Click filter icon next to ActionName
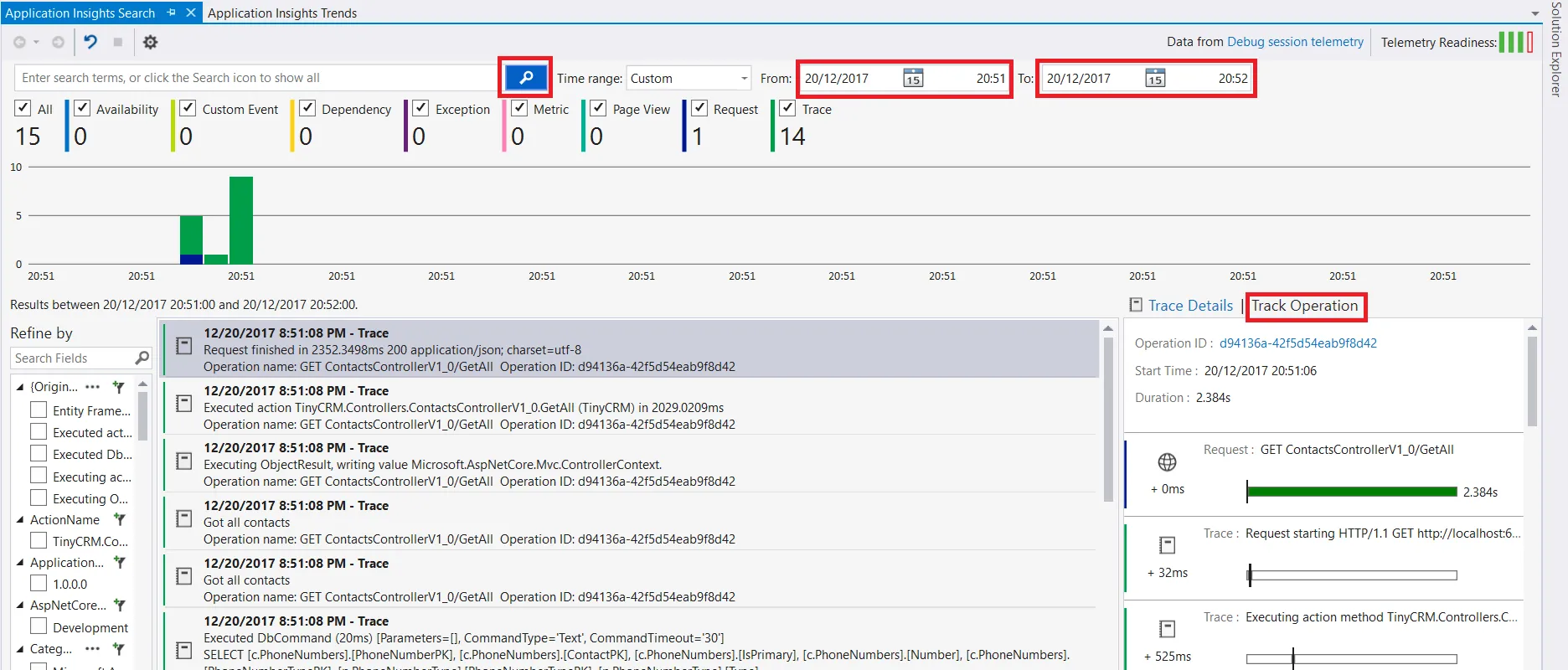The height and width of the screenshot is (670, 1568). pos(120,520)
